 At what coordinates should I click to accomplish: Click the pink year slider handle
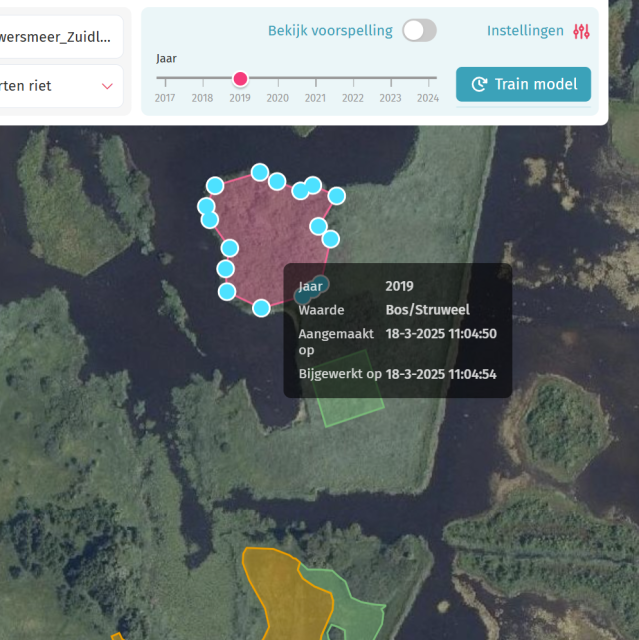tap(240, 78)
